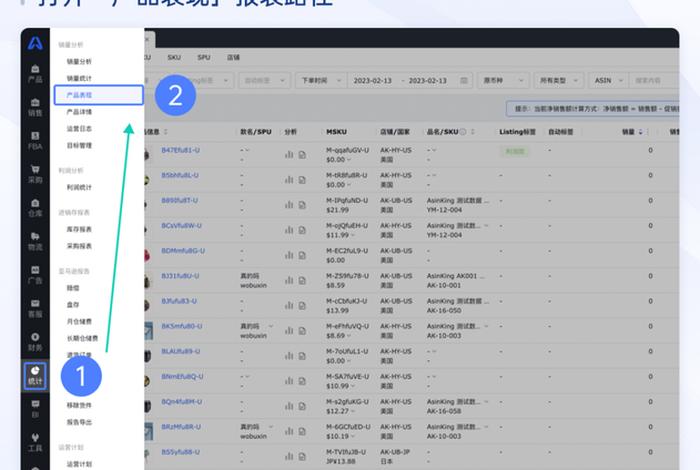Focus the search content input box
Image resolution: width=700 pixels, height=470 pixels.
[x=654, y=80]
